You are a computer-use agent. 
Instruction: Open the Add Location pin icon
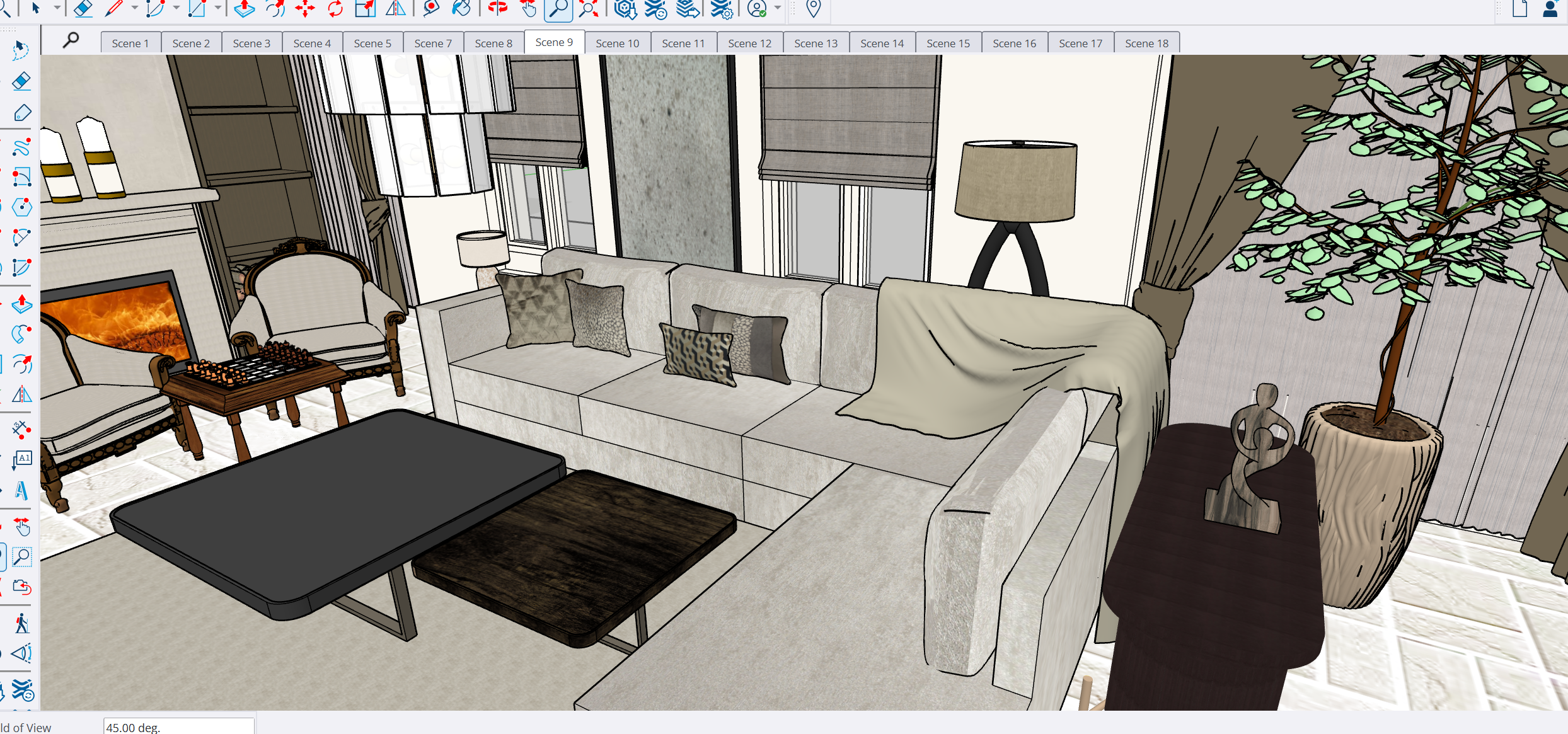click(x=814, y=8)
